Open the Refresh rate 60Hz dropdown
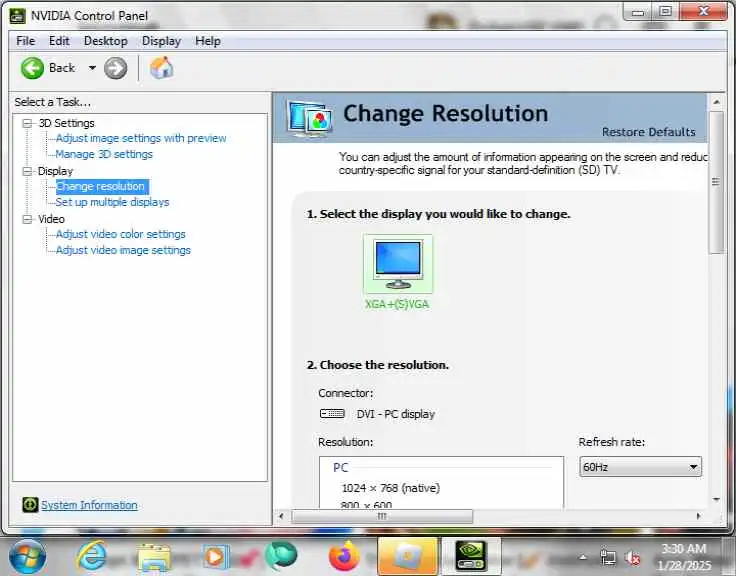The image size is (736, 576). point(640,467)
